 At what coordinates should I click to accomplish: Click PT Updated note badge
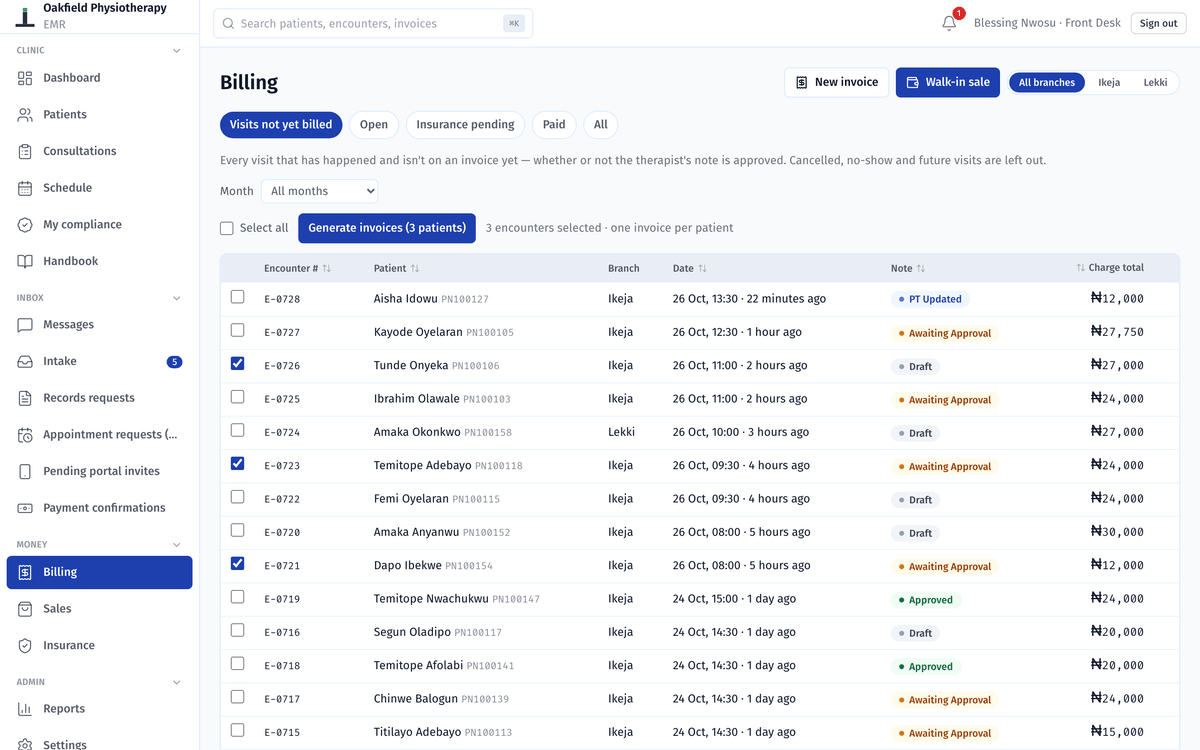930,299
